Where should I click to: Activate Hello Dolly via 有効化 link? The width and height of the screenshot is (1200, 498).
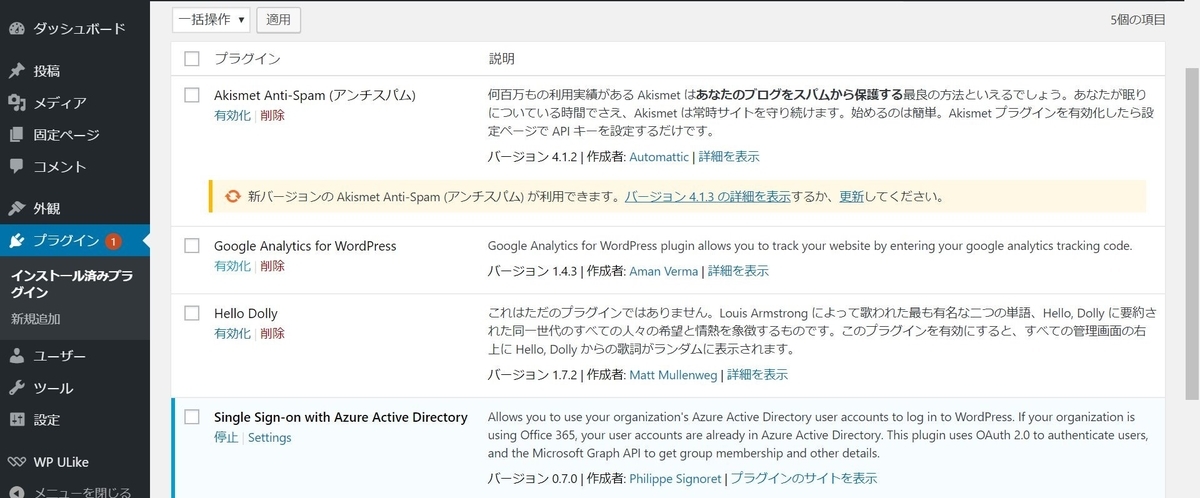(232, 333)
